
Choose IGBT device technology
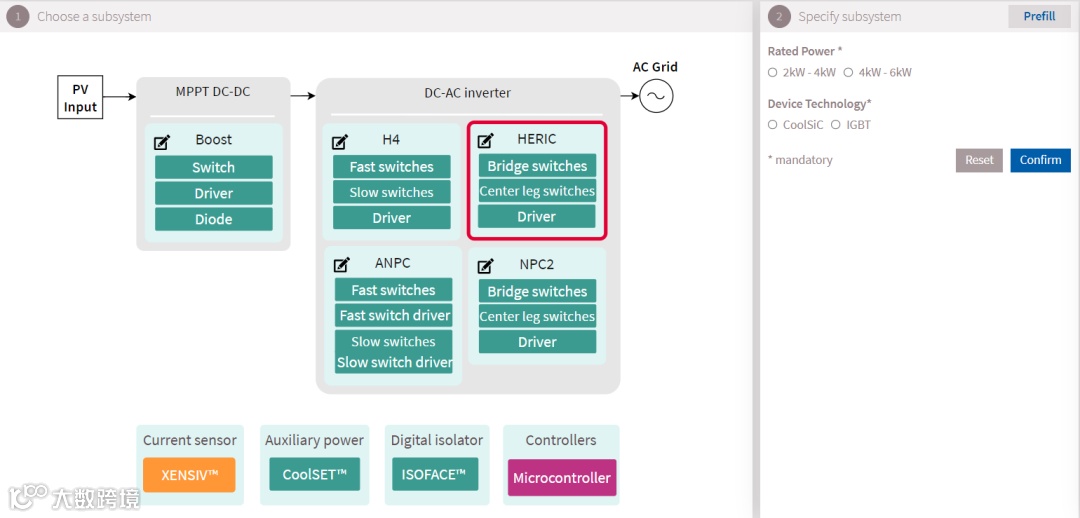tap(835, 125)
